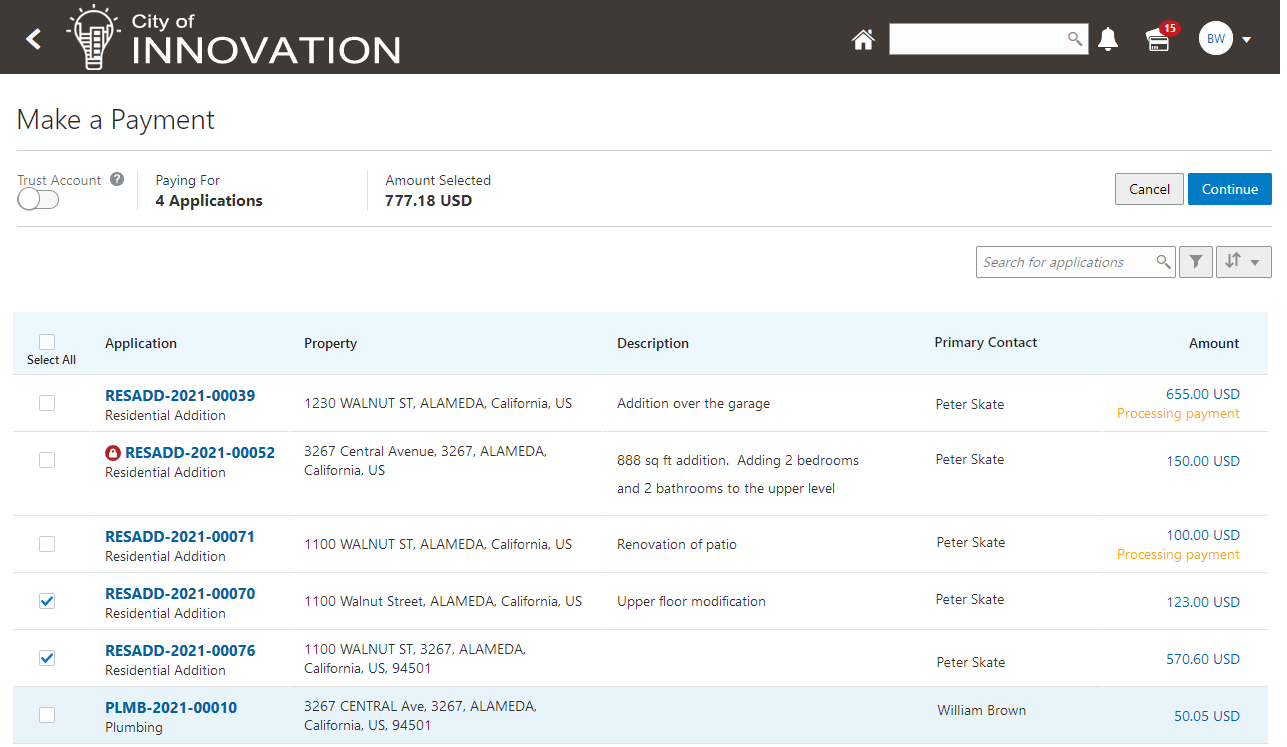The image size is (1287, 747).
Task: Check the Select All checkbox
Action: pos(47,342)
